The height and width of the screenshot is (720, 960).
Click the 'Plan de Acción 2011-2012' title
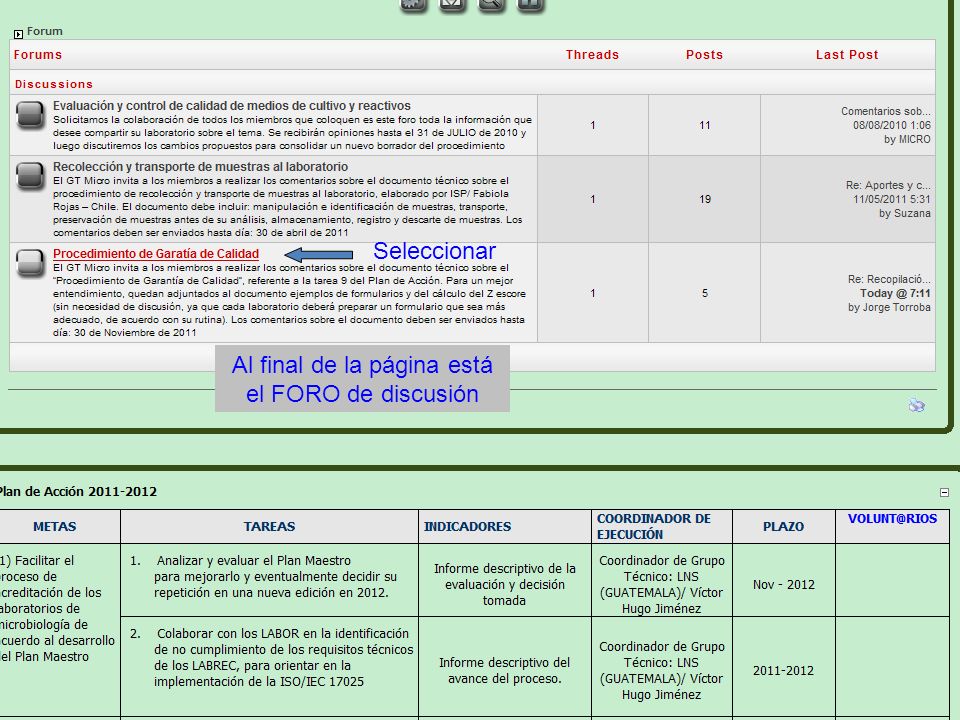click(x=78, y=492)
